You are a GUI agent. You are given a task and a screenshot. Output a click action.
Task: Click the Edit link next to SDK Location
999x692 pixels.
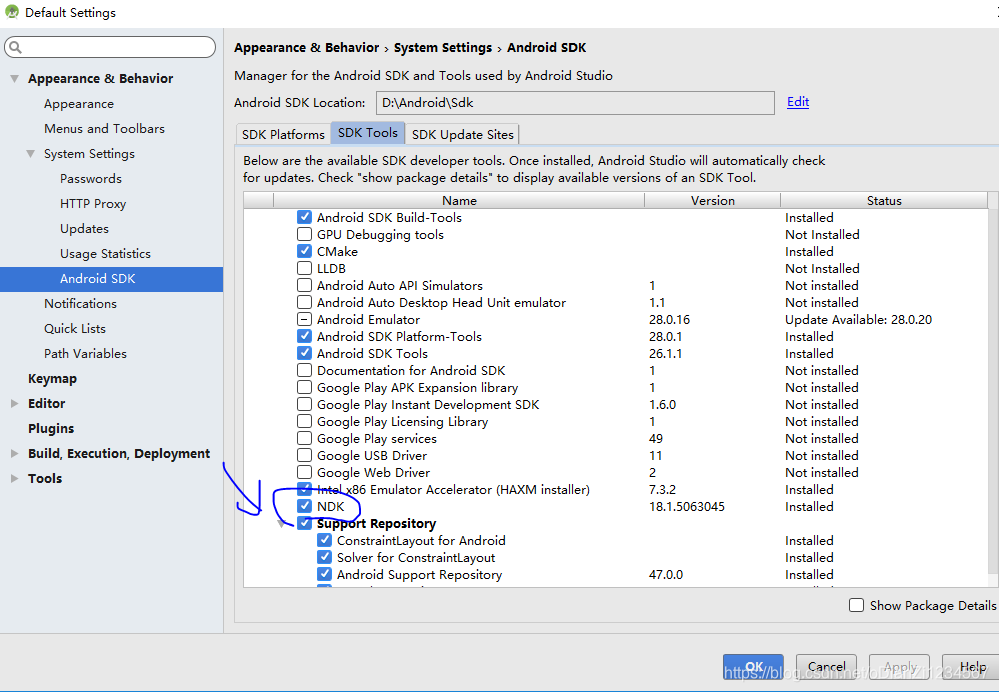(x=797, y=102)
